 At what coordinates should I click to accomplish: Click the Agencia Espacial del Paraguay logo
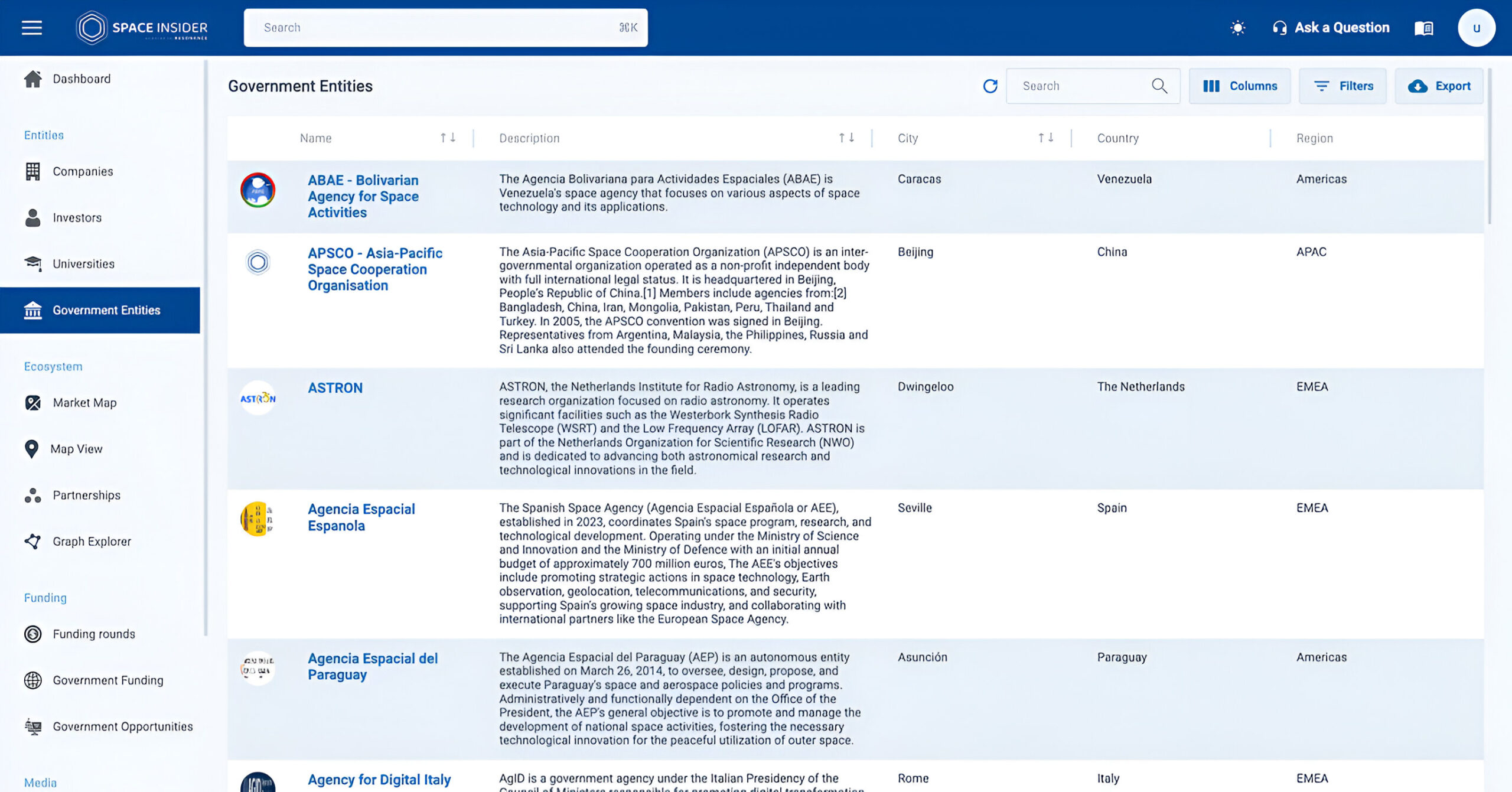[x=258, y=668]
